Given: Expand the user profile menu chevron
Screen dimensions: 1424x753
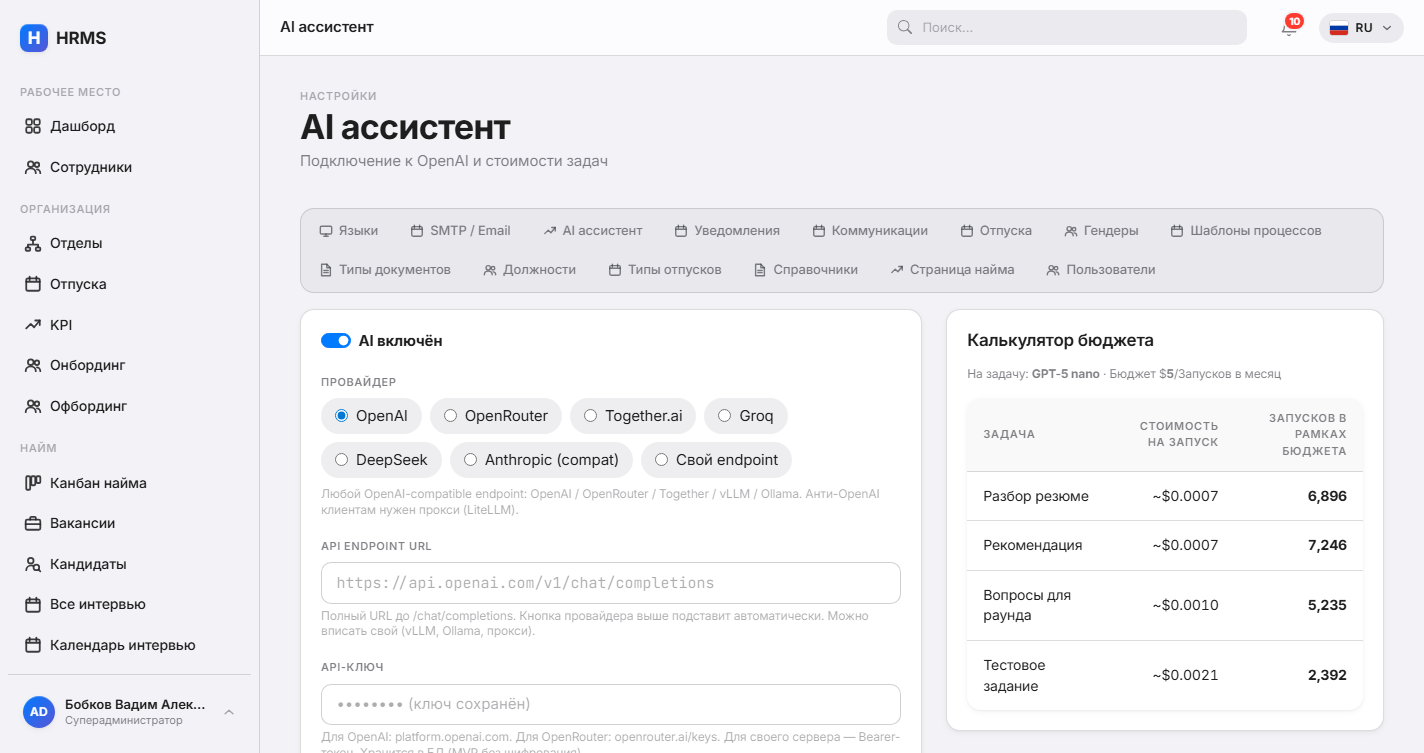Looking at the screenshot, I should tap(229, 712).
